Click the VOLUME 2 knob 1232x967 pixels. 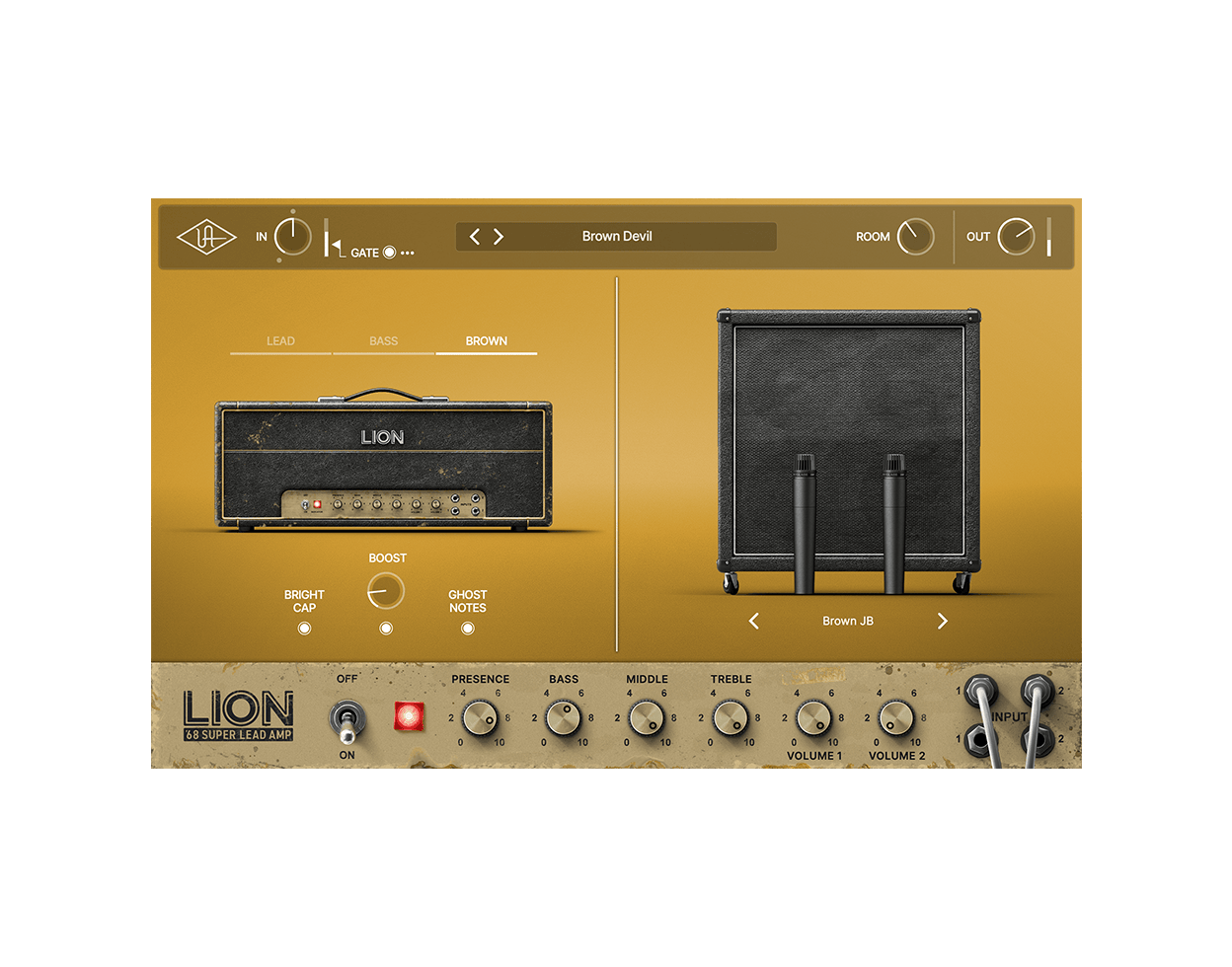point(894,718)
